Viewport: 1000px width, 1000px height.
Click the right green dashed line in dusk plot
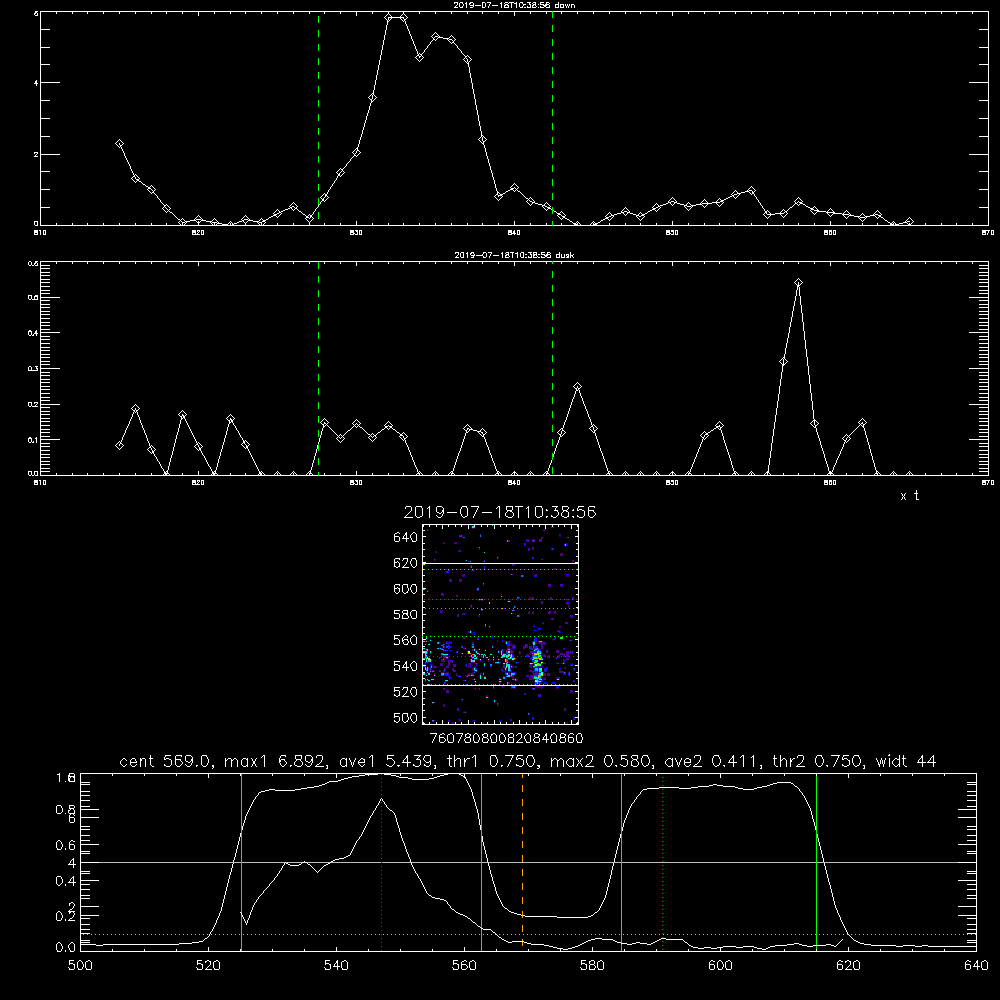point(552,368)
